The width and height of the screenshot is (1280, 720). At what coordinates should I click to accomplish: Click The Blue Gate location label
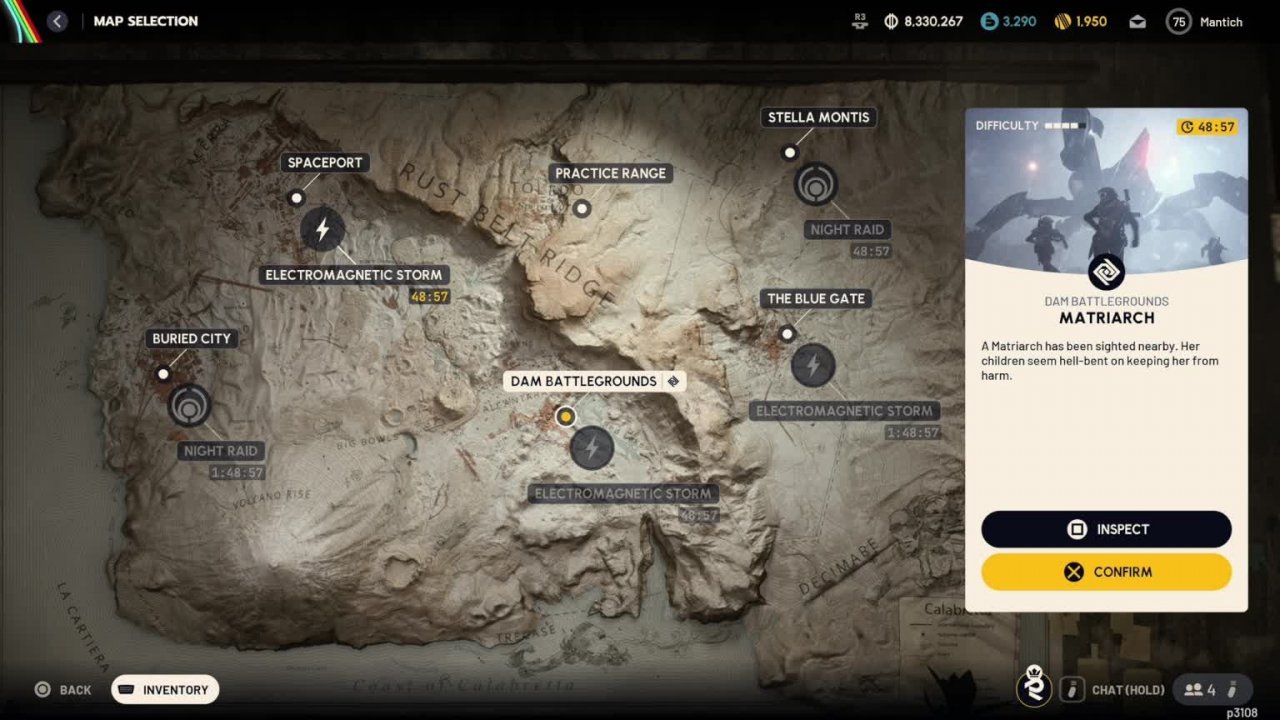coord(815,298)
